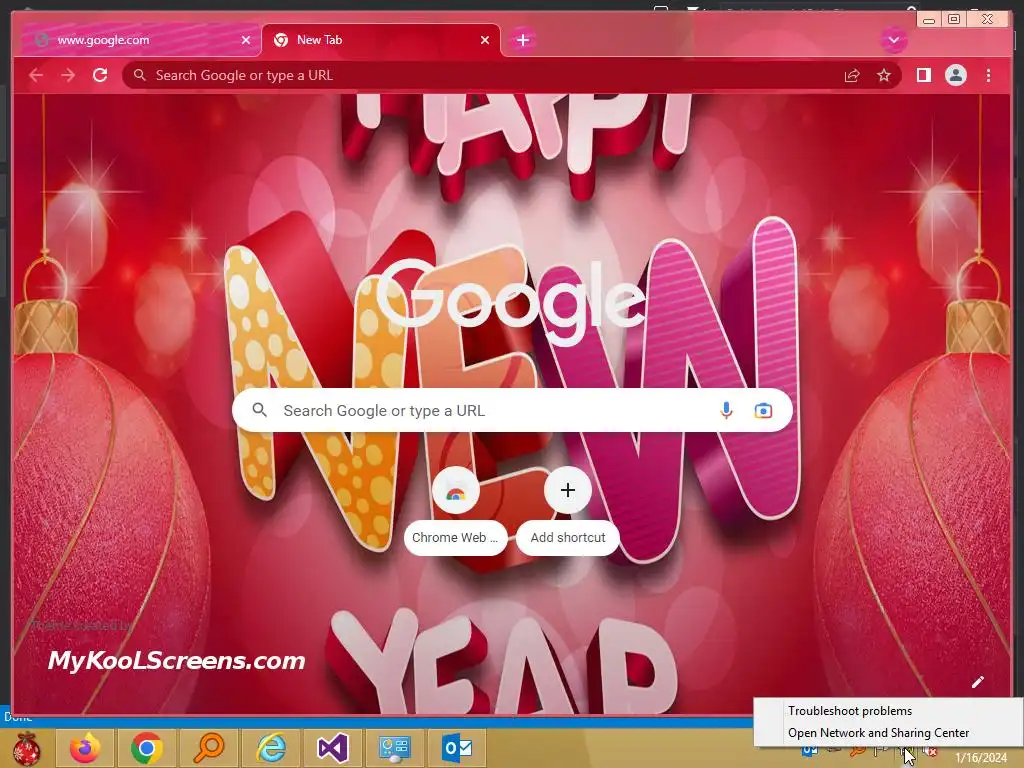The image size is (1024, 768).
Task: Click the ornament Start button on taskbar
Action: tap(26, 748)
